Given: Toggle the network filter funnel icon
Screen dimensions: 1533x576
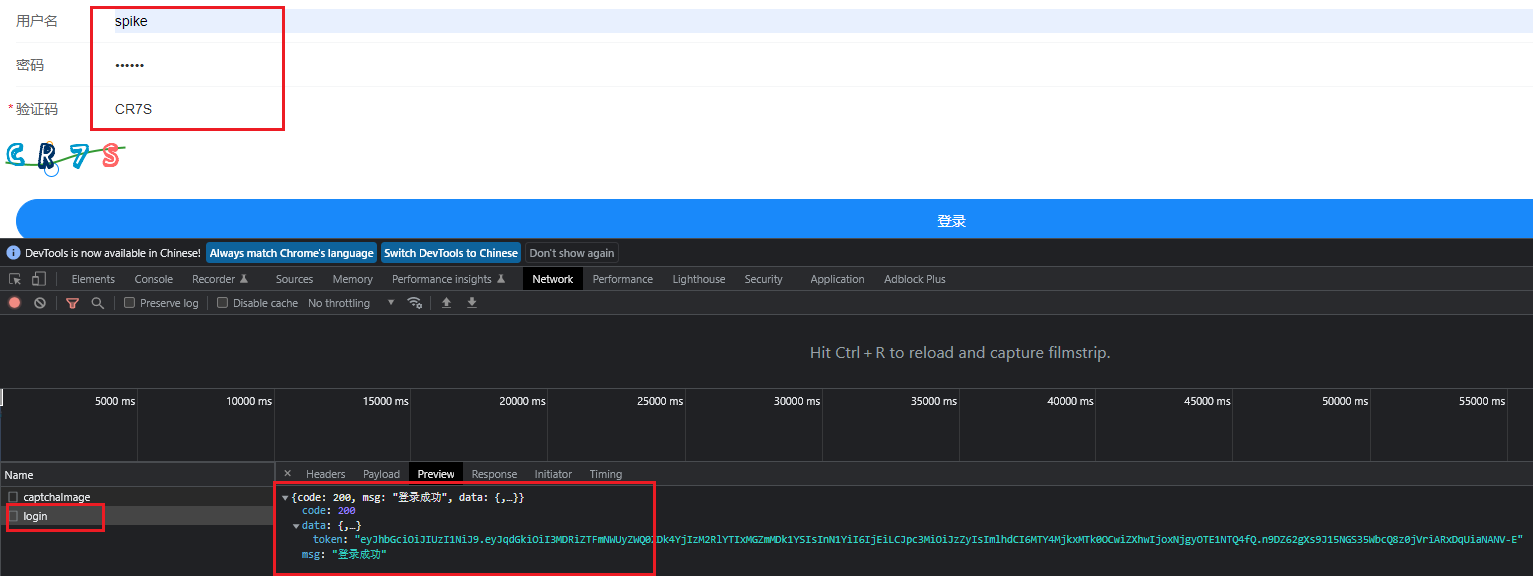Looking at the screenshot, I should [73, 303].
